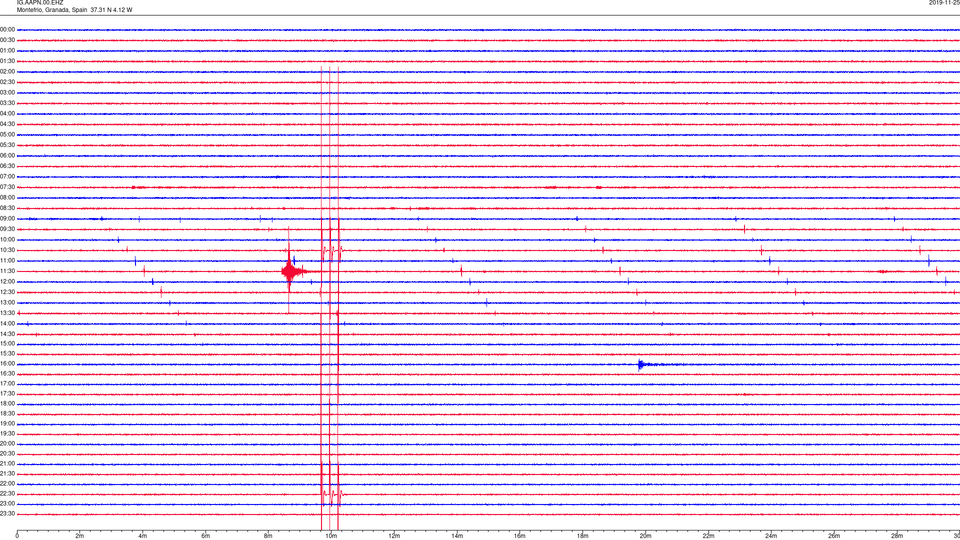Viewport: 960px width, 540px height.
Task: Click the 20:30 time label
Action: (x=7, y=454)
